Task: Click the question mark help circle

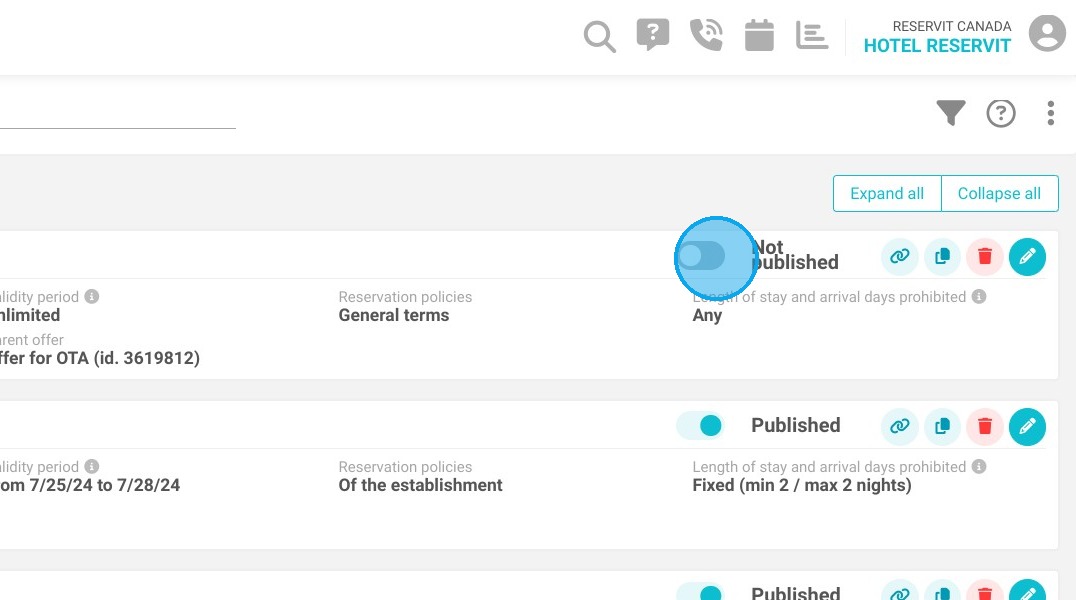Action: pyautogui.click(x=1001, y=113)
